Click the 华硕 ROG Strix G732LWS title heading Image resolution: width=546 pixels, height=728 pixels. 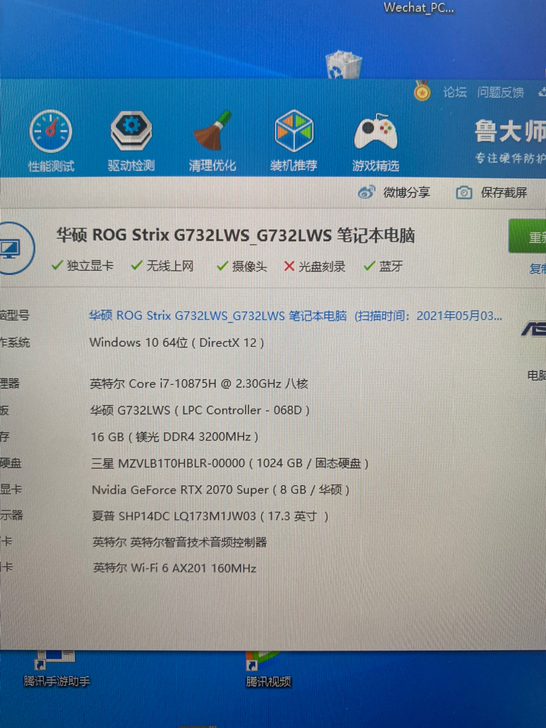[x=235, y=235]
